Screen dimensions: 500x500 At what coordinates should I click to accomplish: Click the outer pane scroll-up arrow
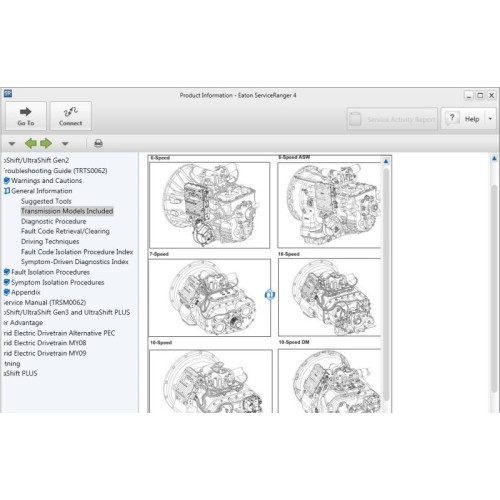(x=494, y=158)
